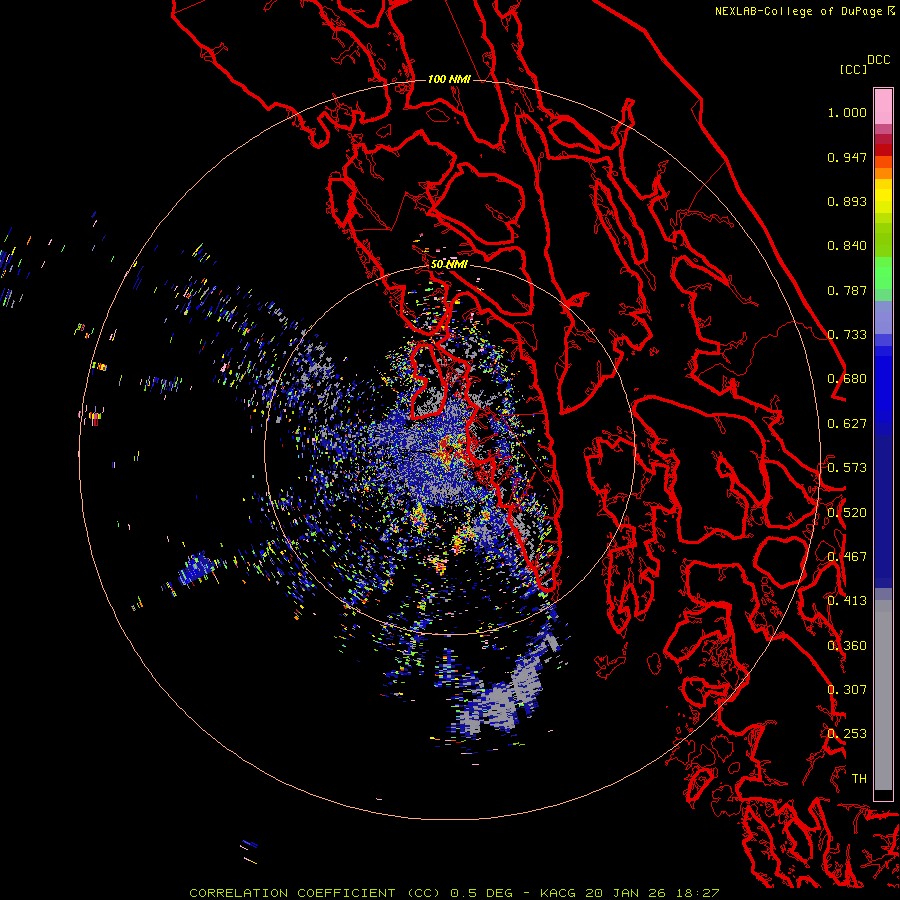This screenshot has height=900, width=900.
Task: Click the 0.893 scale value
Action: pyautogui.click(x=847, y=201)
